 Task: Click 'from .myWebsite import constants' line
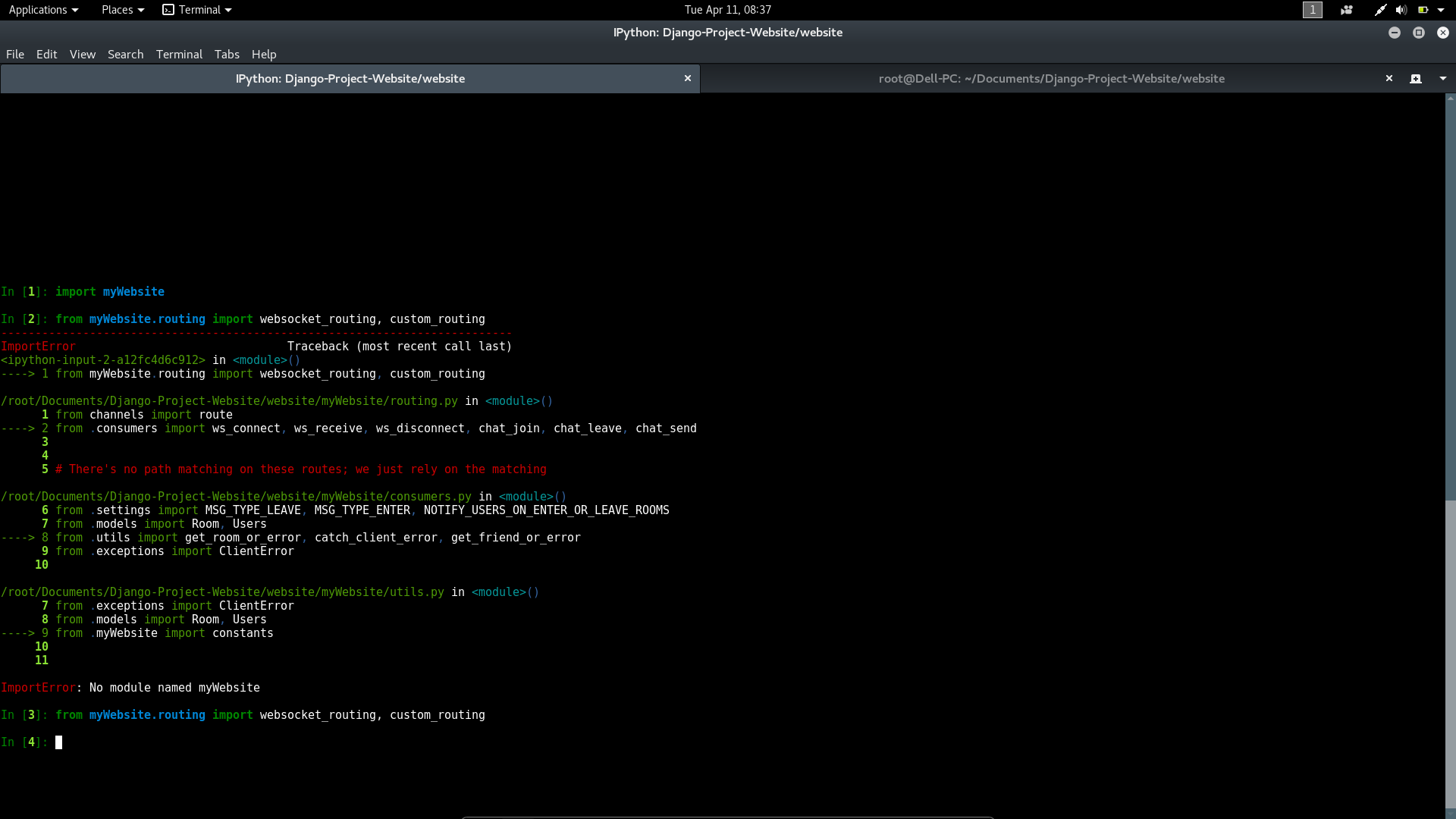[164, 633]
